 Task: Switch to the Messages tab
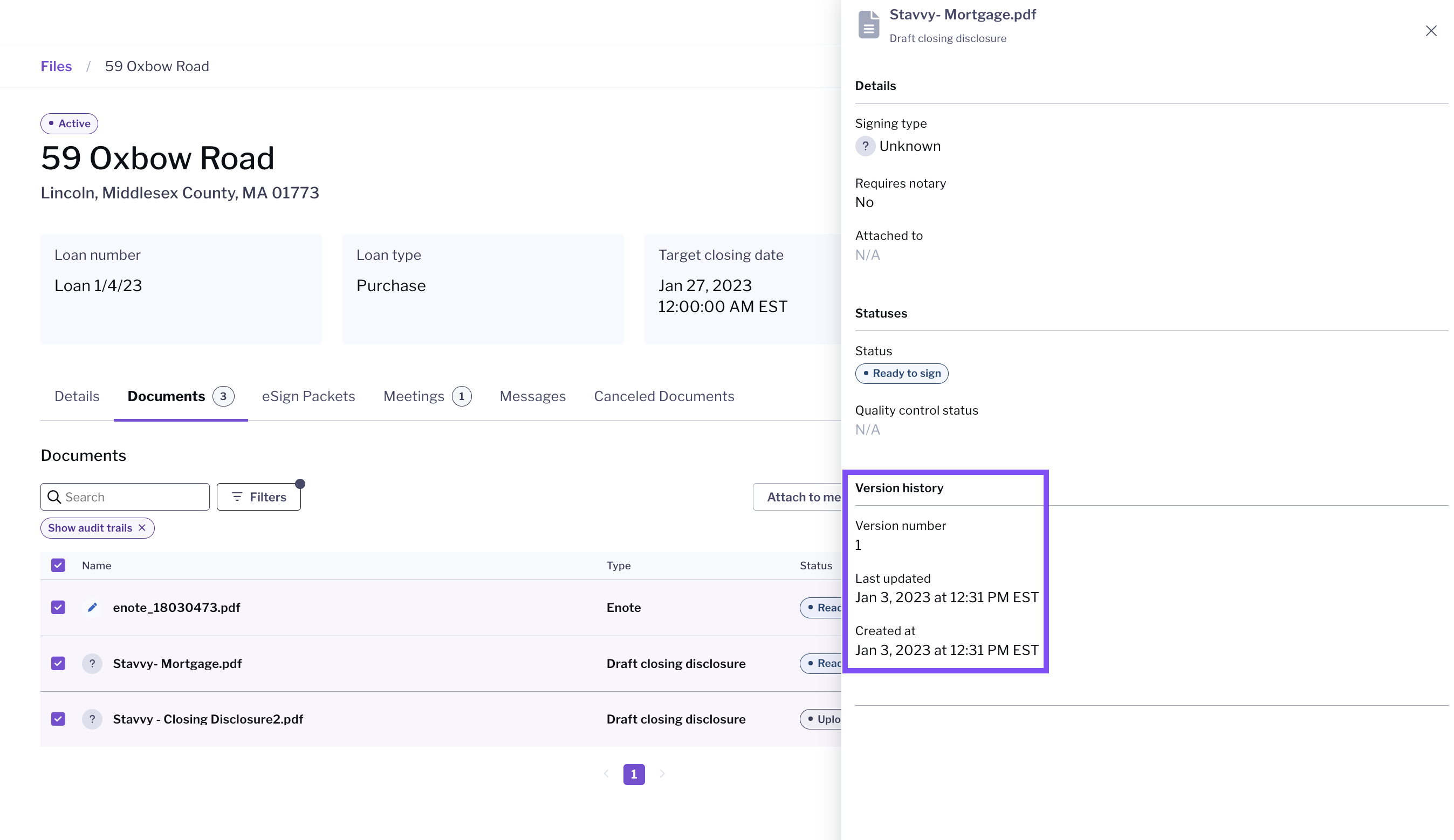(532, 396)
